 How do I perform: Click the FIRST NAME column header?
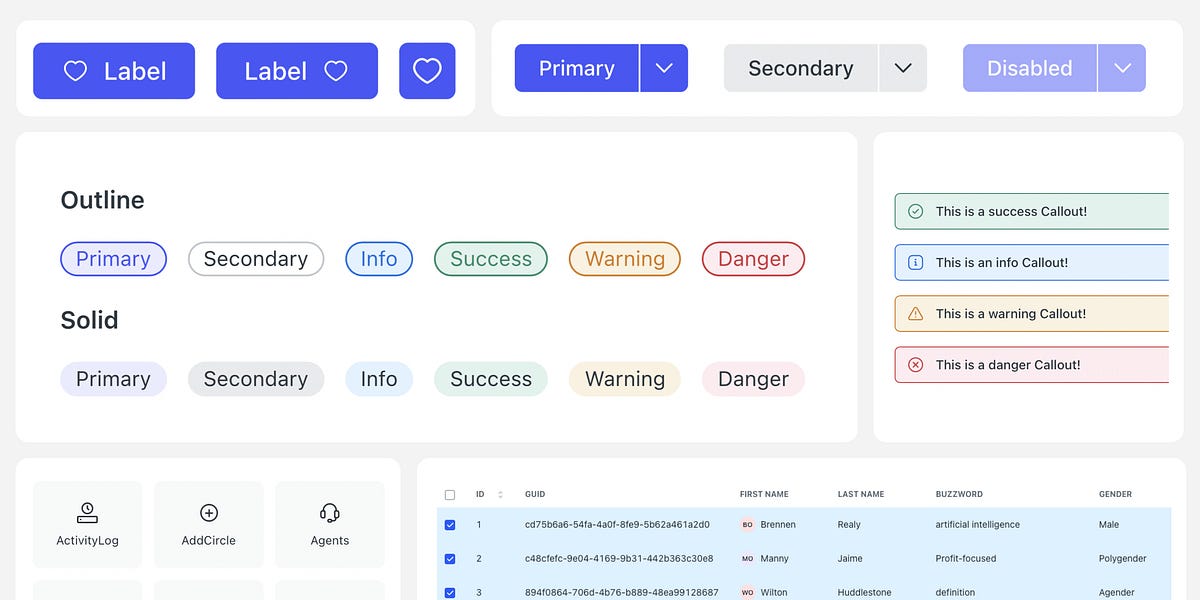[x=764, y=494]
